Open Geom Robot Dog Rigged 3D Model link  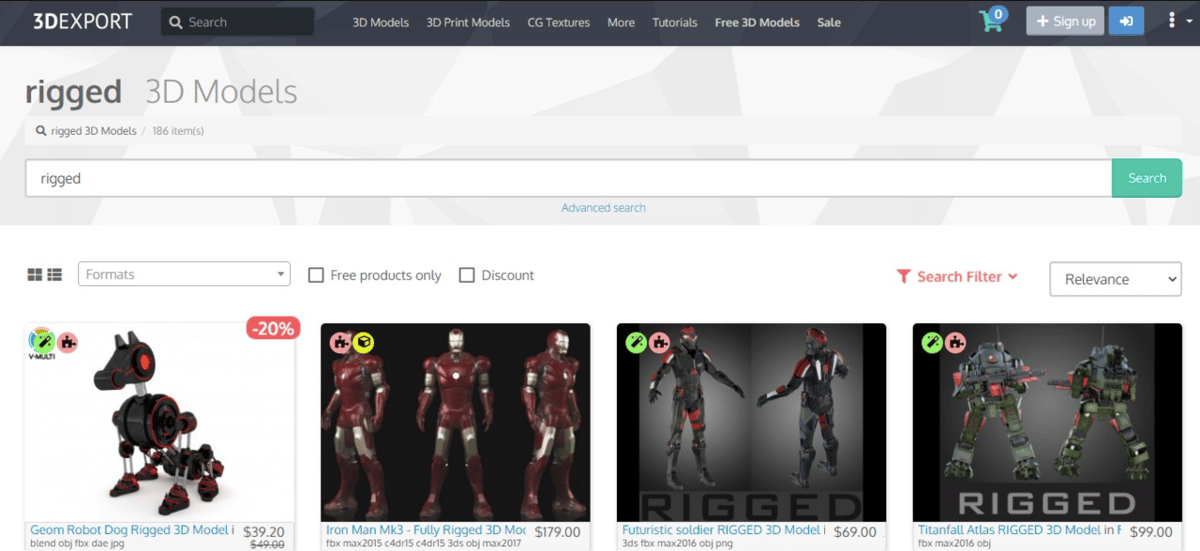(x=133, y=530)
